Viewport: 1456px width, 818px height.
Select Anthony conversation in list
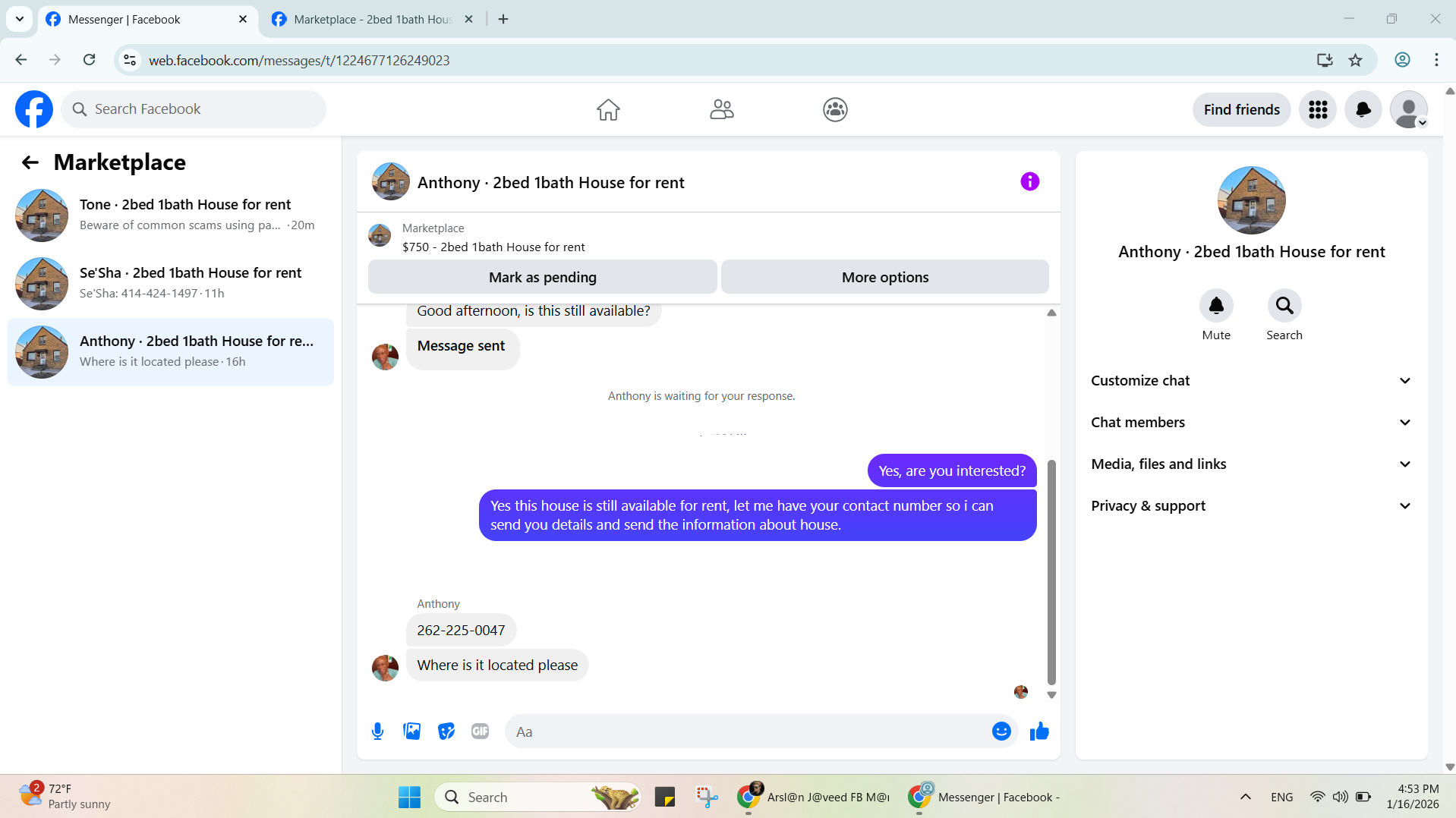coord(171,351)
